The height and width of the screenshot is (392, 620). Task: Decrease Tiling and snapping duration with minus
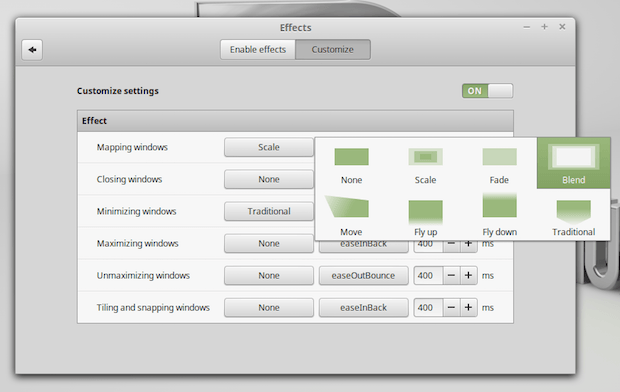pos(451,307)
